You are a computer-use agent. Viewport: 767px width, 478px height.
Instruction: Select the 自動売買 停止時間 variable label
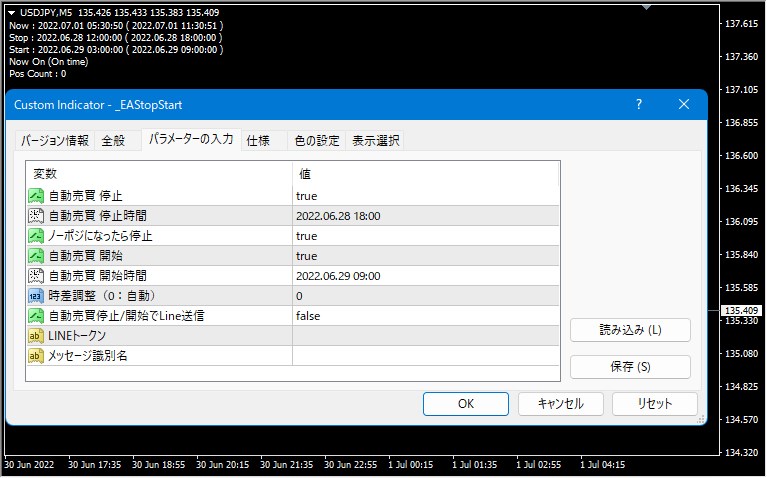97,216
